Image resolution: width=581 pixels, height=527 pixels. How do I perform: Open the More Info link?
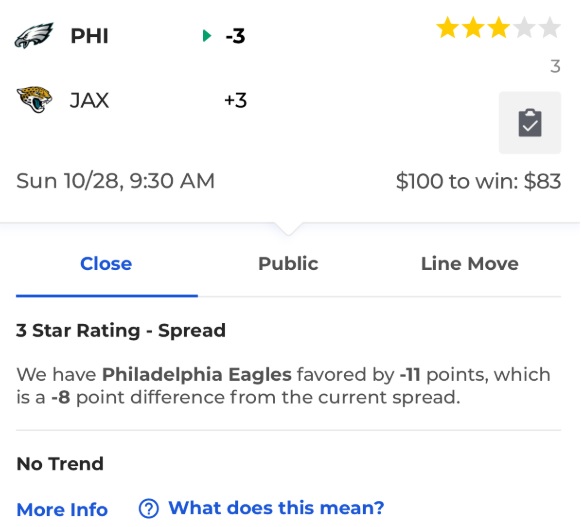[x=62, y=510]
